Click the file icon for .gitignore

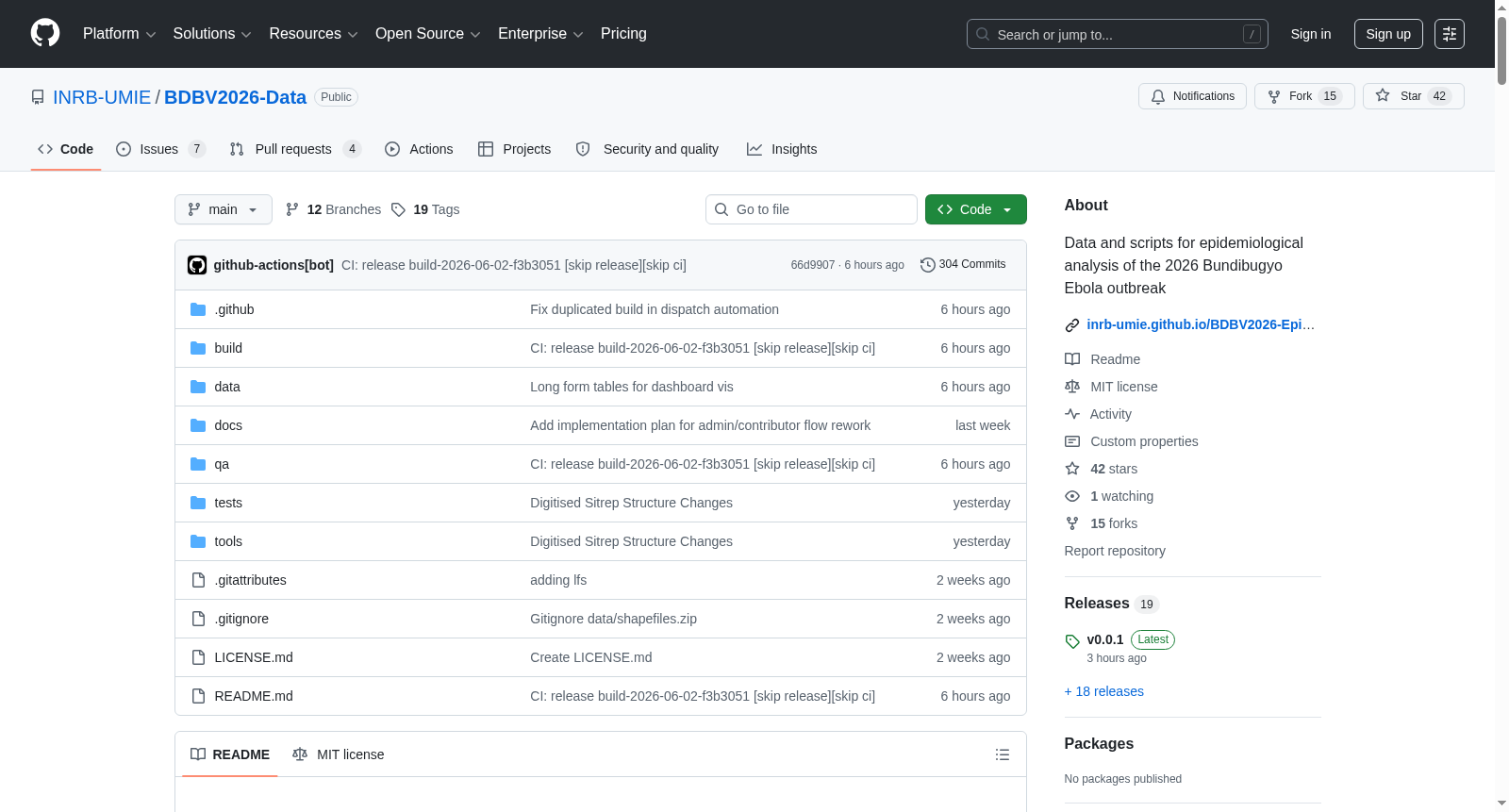coord(198,619)
